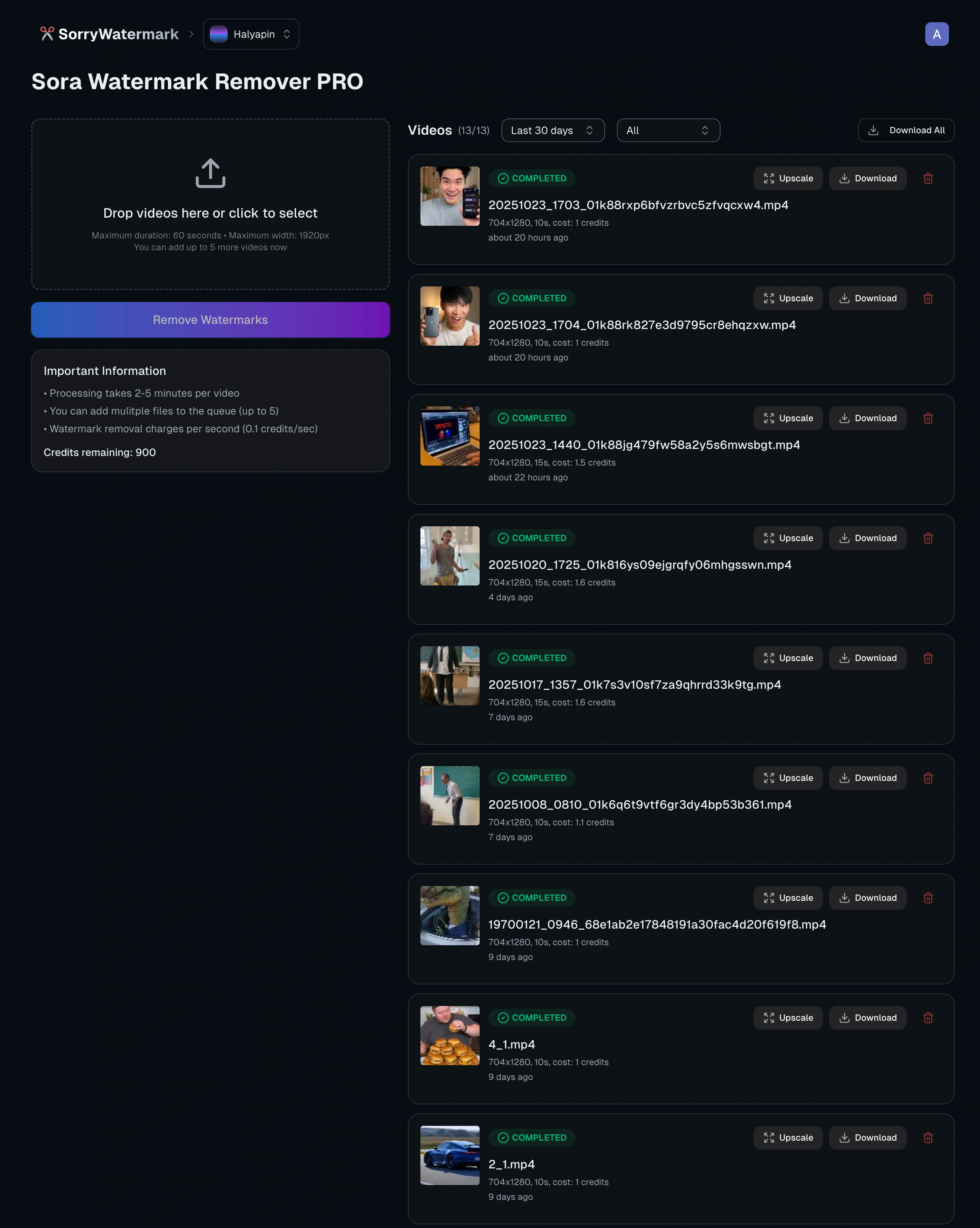The height and width of the screenshot is (1228, 980).
Task: Open the thumbnail of the blue car video
Action: (449, 1154)
